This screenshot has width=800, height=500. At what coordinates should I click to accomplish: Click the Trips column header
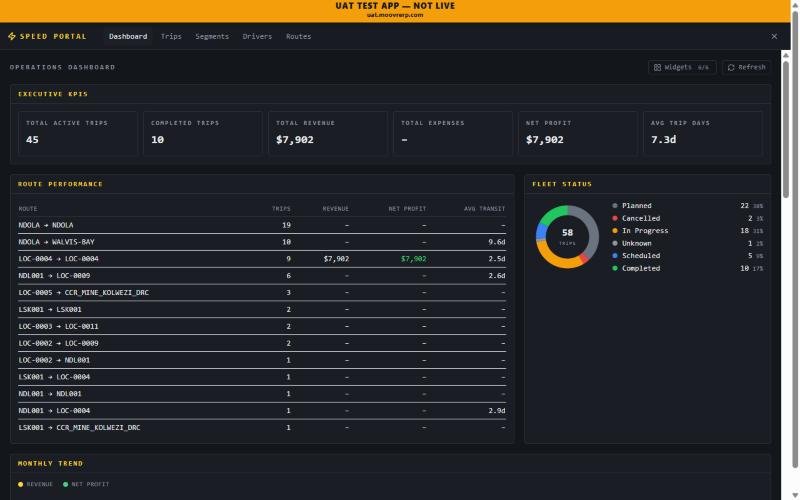coord(281,209)
